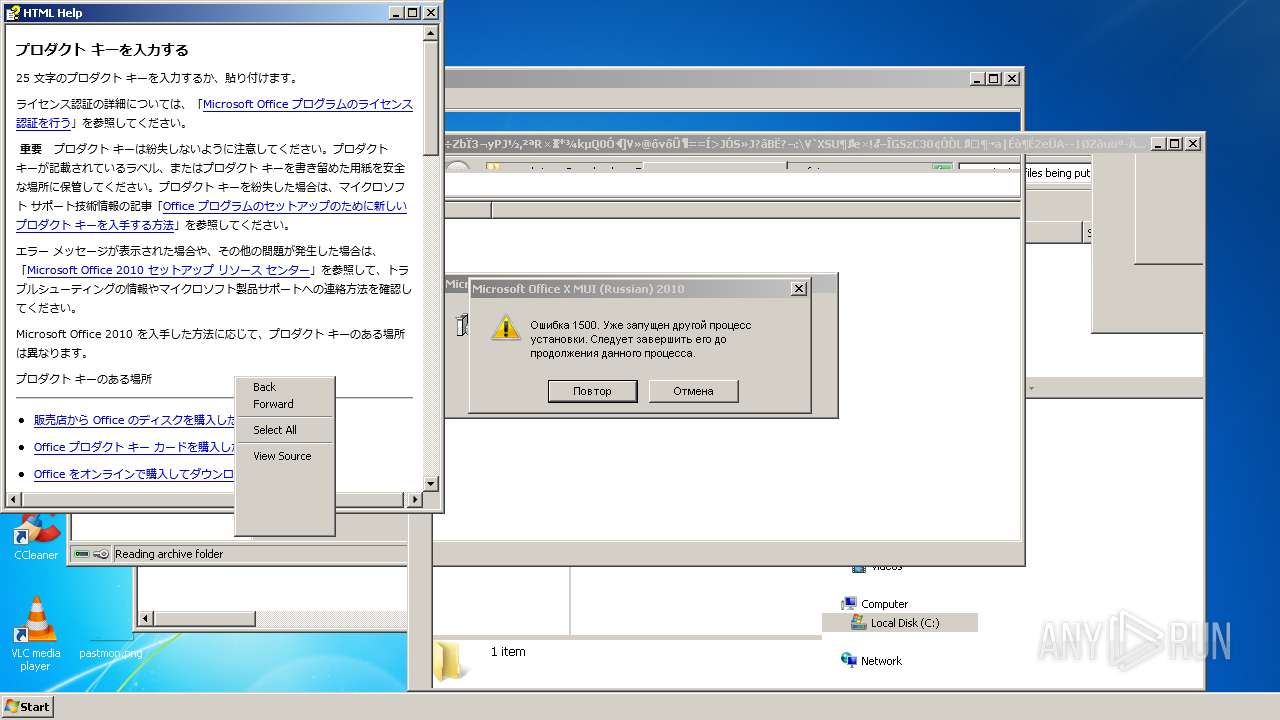
Task: Select pastmon.png desktop file
Action: point(110,652)
